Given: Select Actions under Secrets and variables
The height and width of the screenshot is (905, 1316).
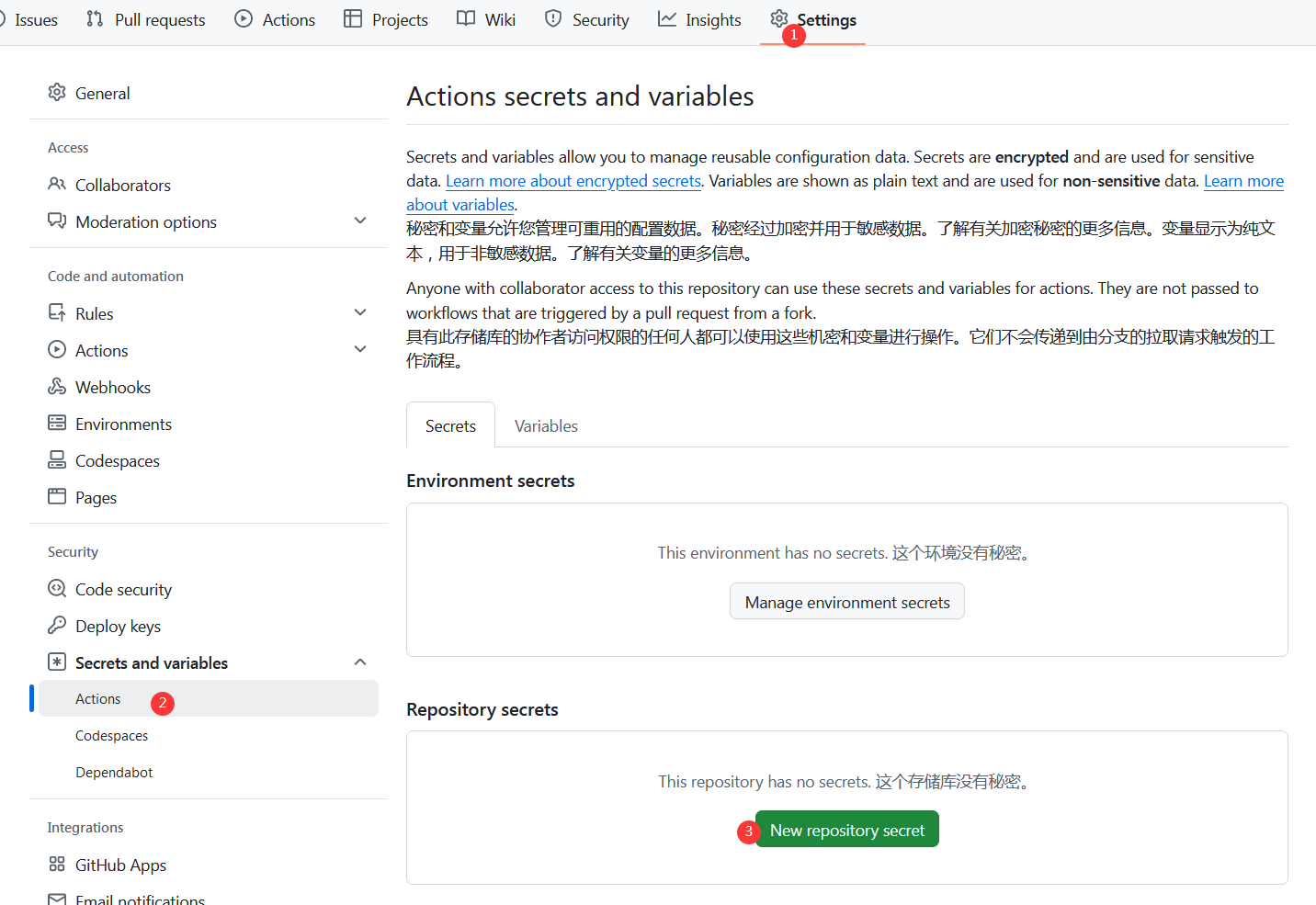Looking at the screenshot, I should [x=209, y=698].
